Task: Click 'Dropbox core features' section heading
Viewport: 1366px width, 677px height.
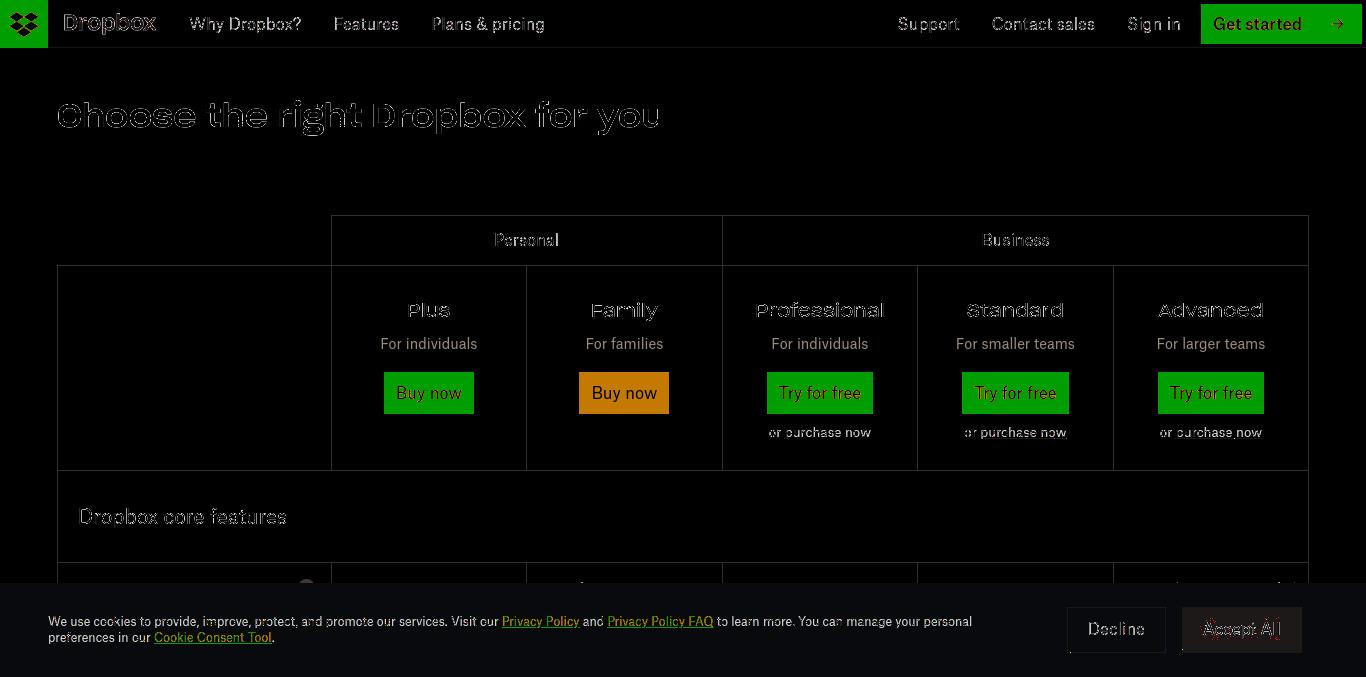Action: tap(183, 517)
